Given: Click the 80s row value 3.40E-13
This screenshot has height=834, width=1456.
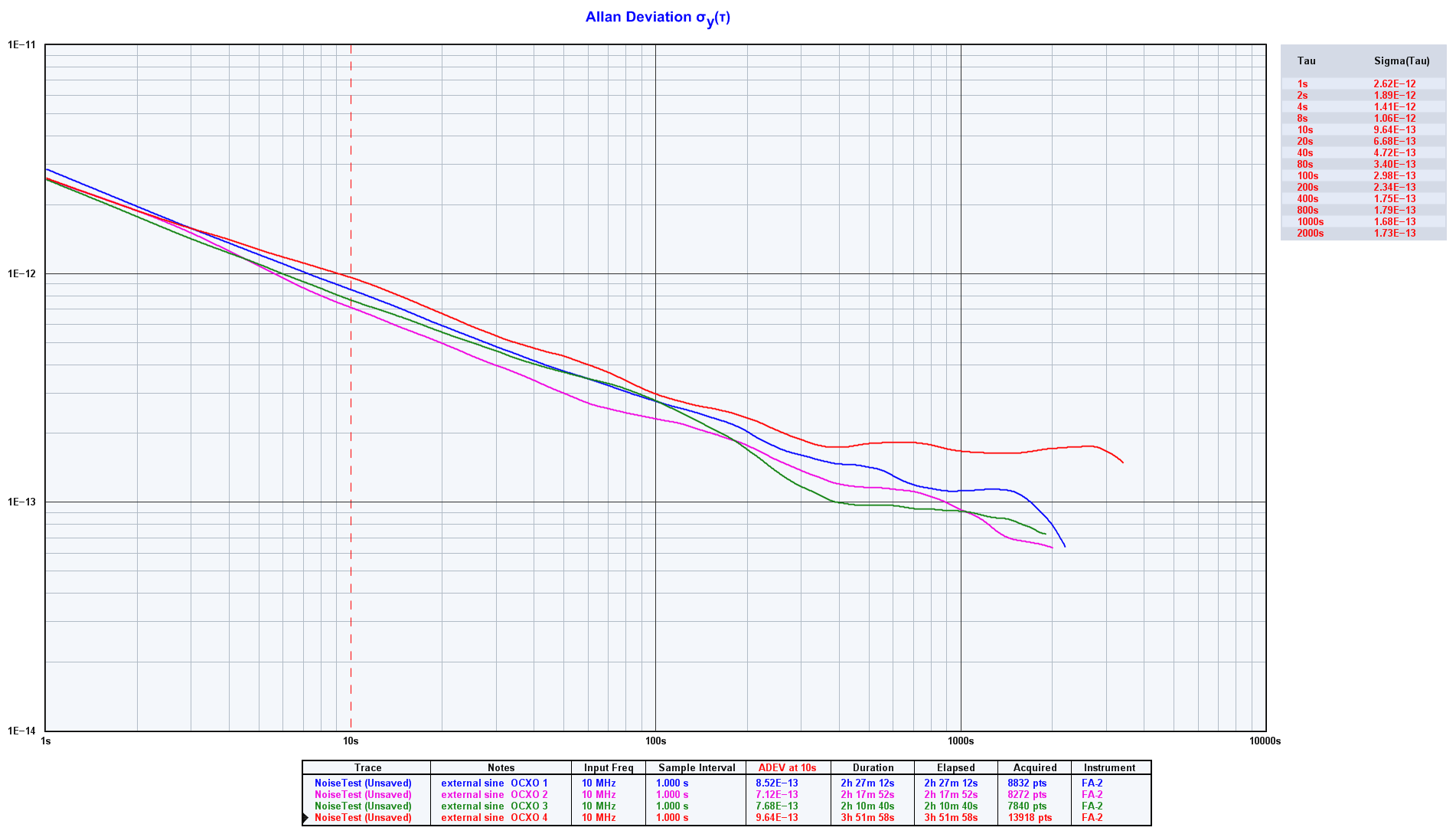Looking at the screenshot, I should tap(1395, 165).
